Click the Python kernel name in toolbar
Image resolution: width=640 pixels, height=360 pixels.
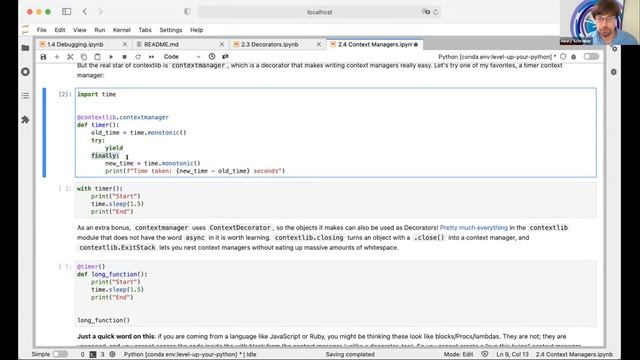(x=497, y=57)
